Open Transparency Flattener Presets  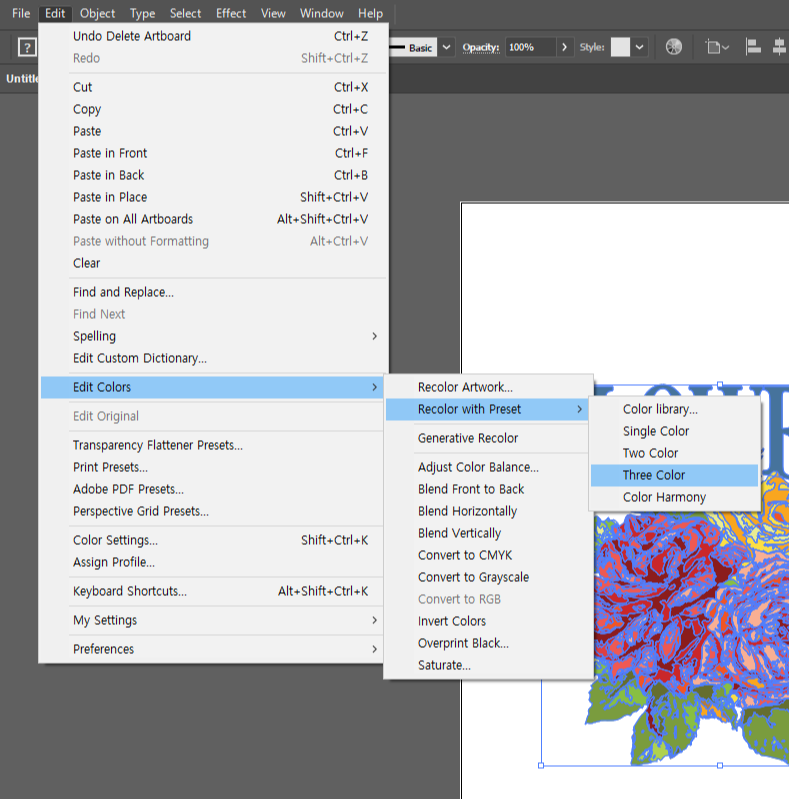[x=212, y=445]
